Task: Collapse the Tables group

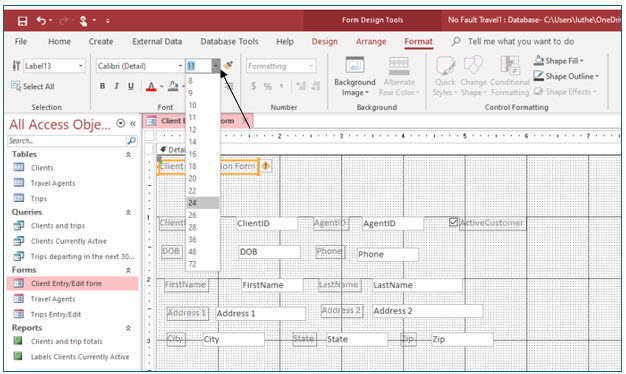Action: click(128, 154)
